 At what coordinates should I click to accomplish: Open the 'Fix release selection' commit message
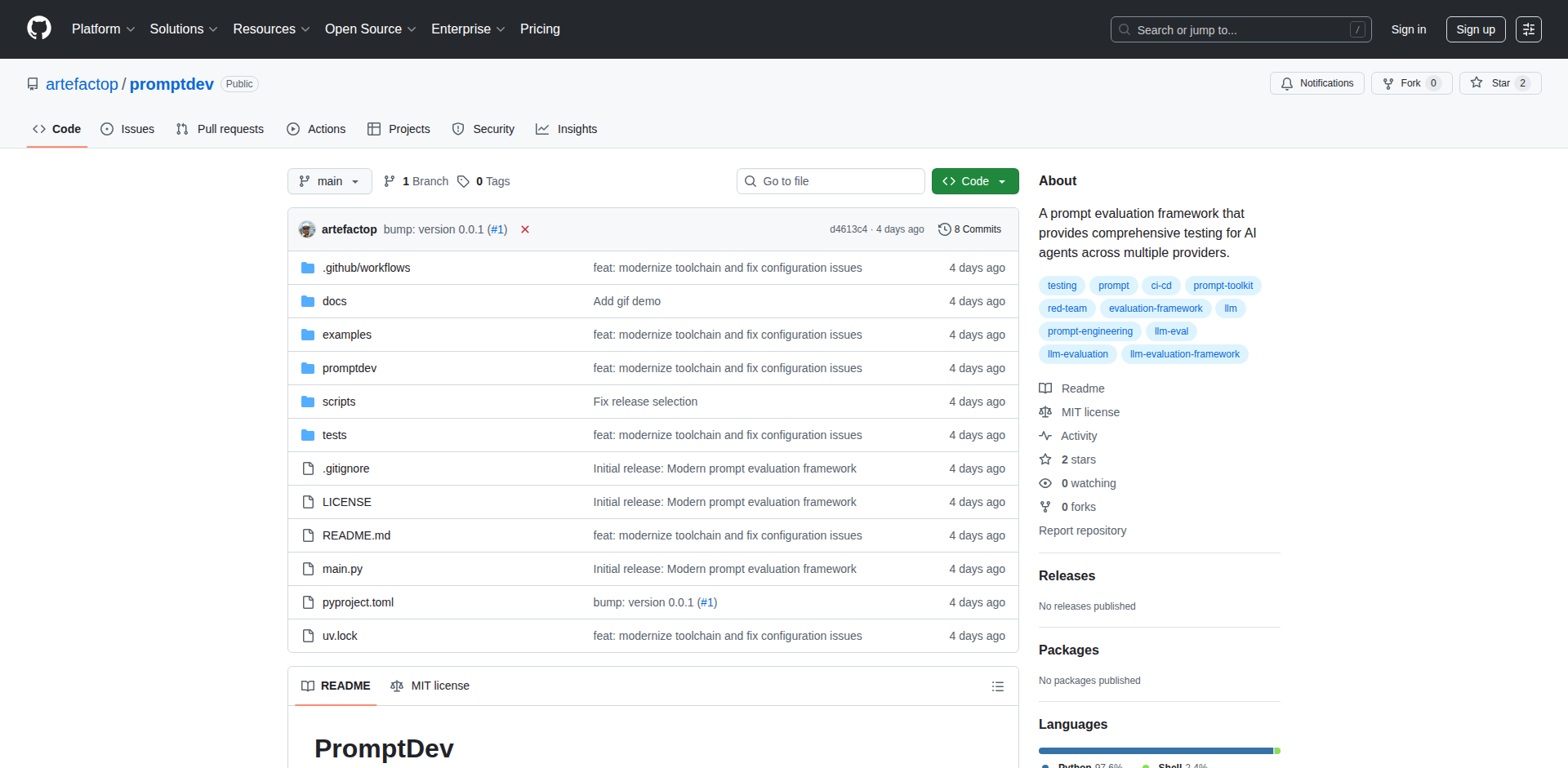pos(645,402)
